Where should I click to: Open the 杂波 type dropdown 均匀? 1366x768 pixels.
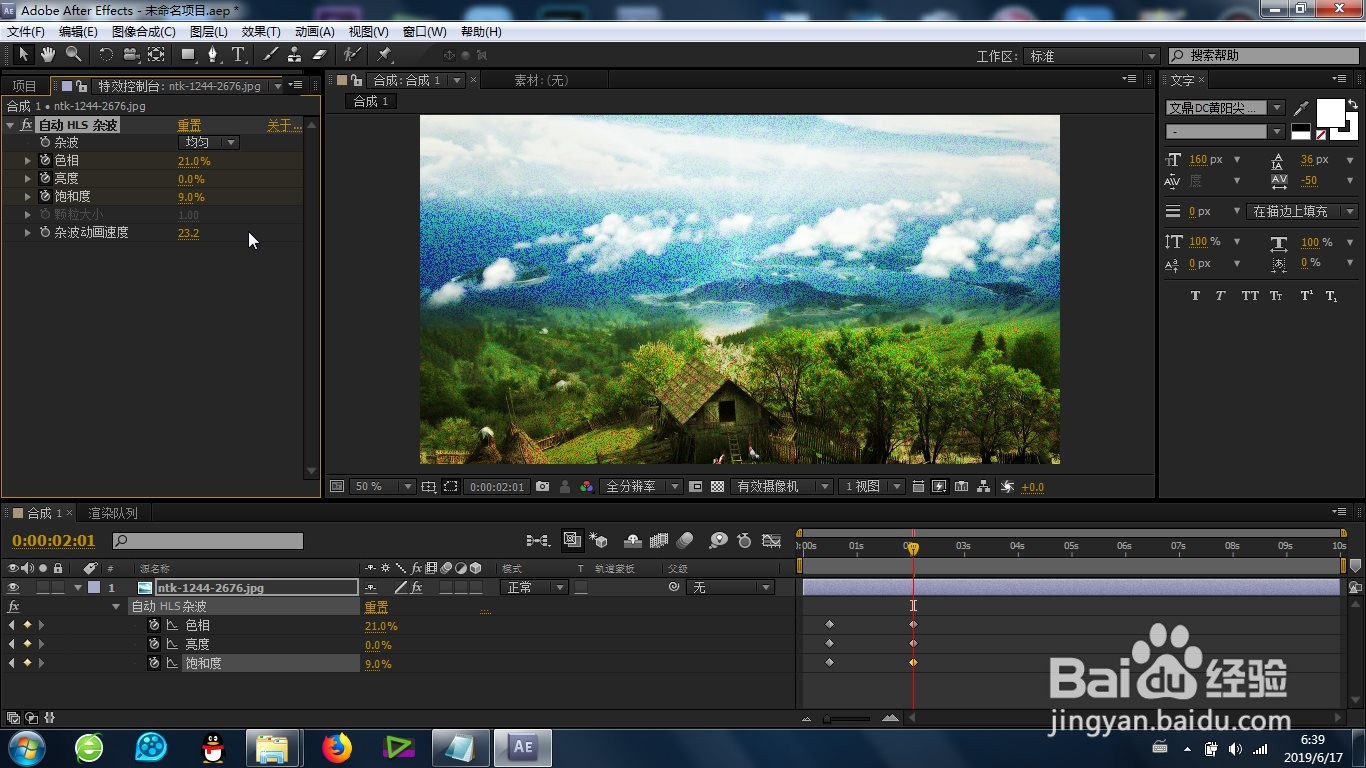tap(209, 142)
